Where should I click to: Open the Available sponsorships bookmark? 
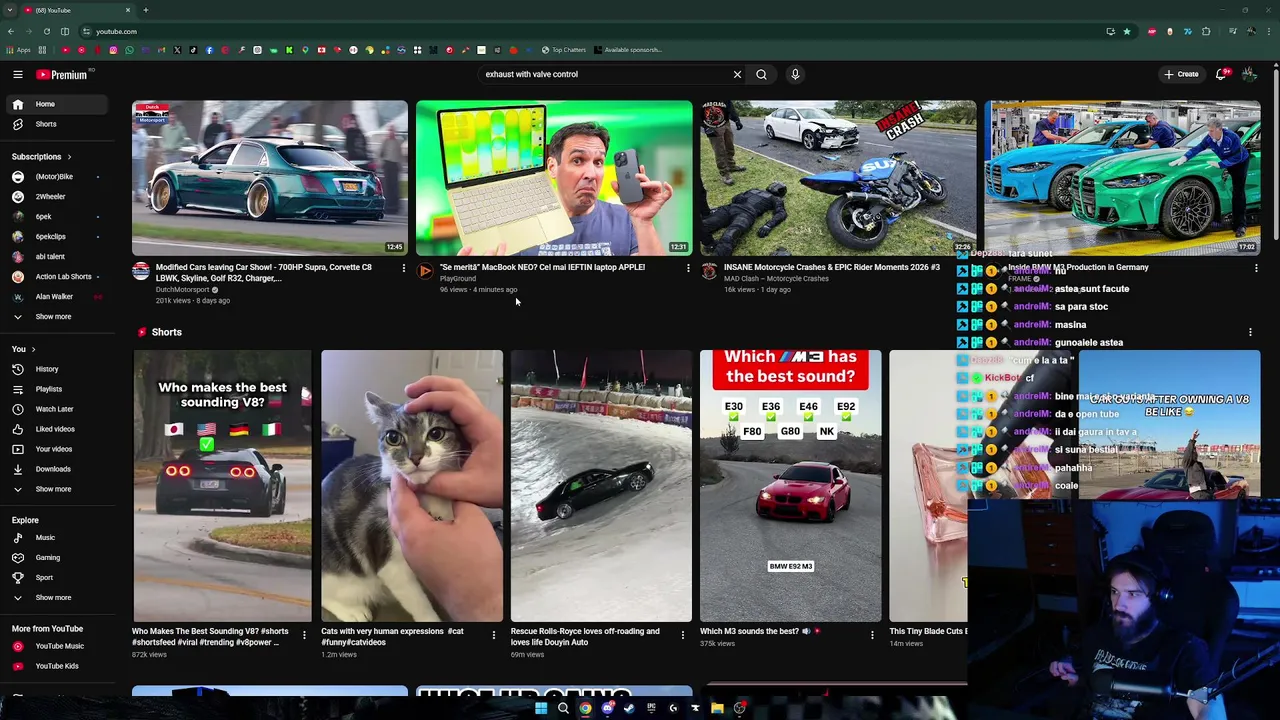[627, 50]
